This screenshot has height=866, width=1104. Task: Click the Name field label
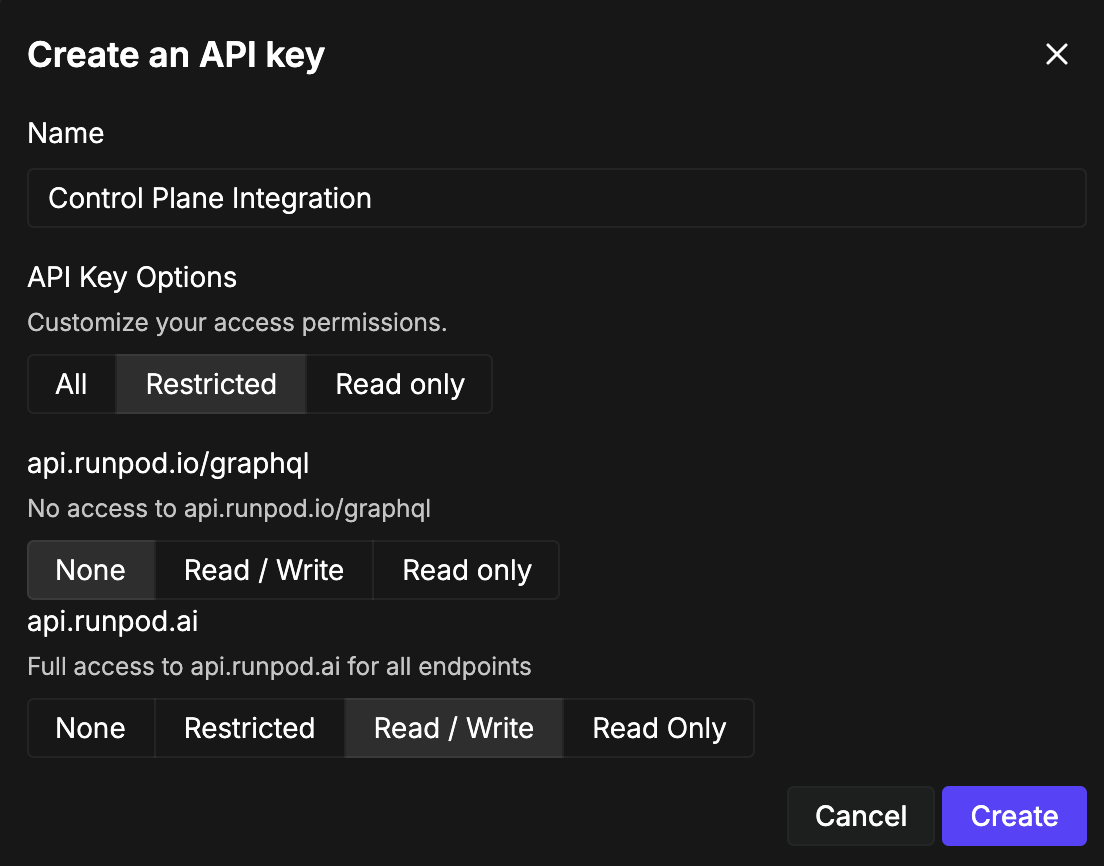(66, 134)
